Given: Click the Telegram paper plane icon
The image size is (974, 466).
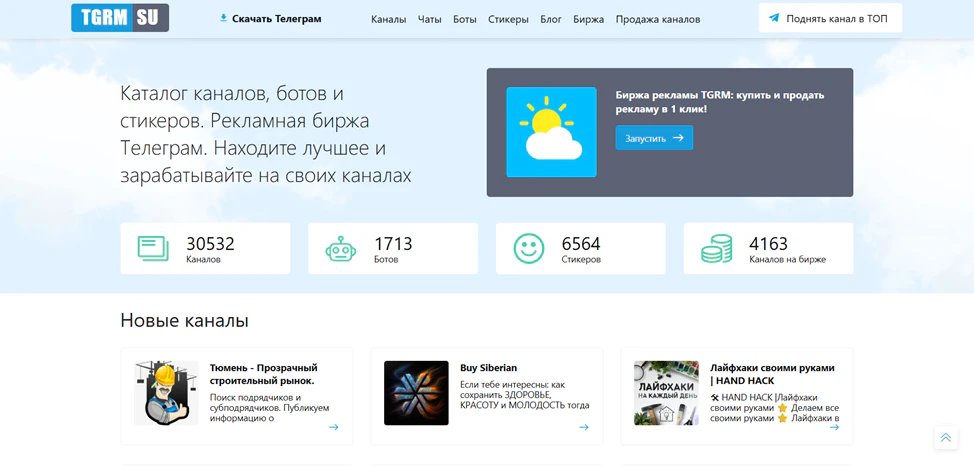Looking at the screenshot, I should pos(774,18).
